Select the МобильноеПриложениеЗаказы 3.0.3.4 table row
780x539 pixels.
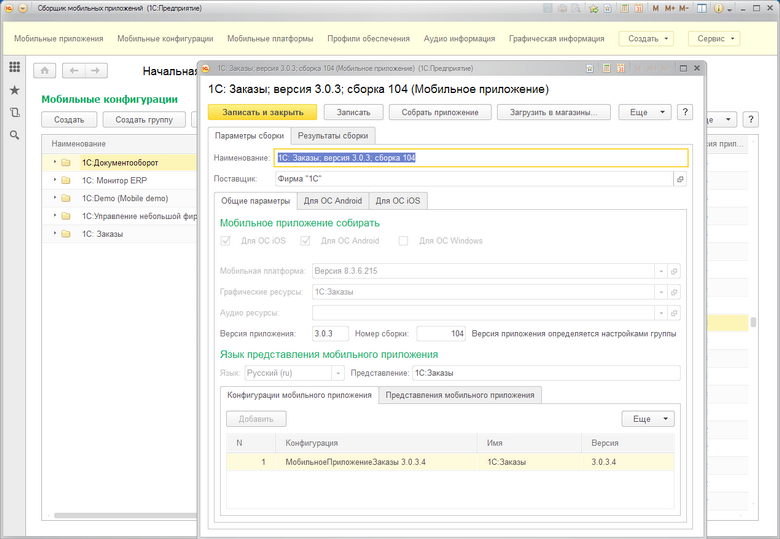450,462
